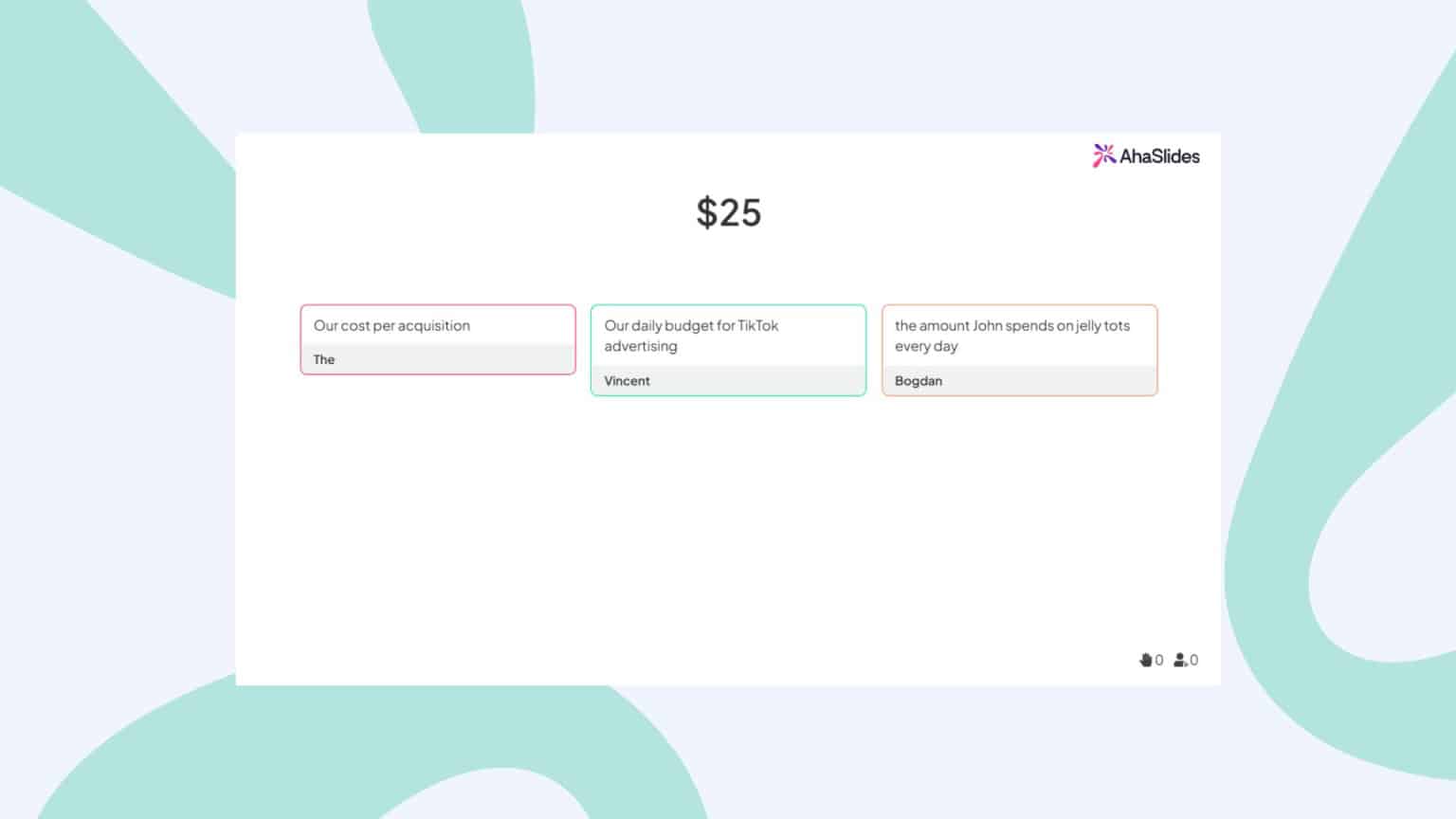Select the raised hands count number
This screenshot has width=1456, height=819.
(1159, 660)
